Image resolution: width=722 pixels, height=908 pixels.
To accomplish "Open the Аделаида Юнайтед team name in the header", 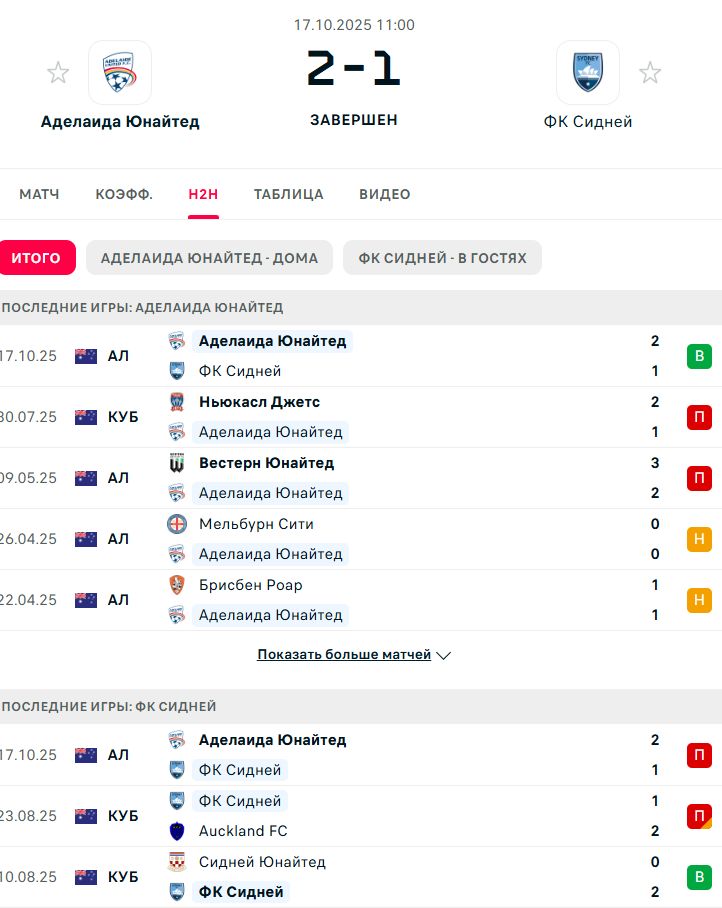I will 120,122.
